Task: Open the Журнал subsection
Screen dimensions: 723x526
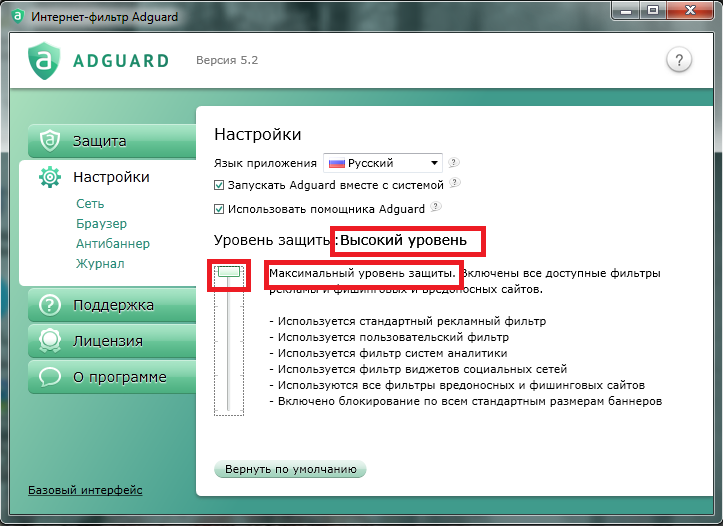Action: 100,264
